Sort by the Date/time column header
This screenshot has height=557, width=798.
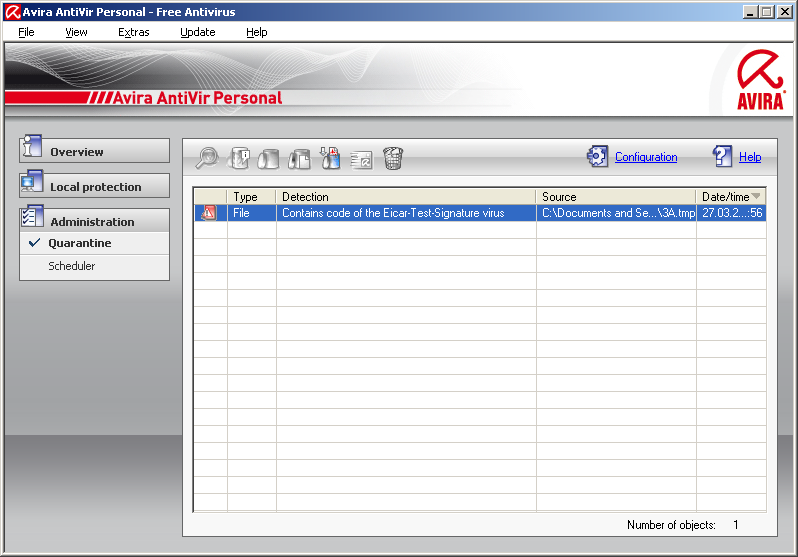(731, 197)
